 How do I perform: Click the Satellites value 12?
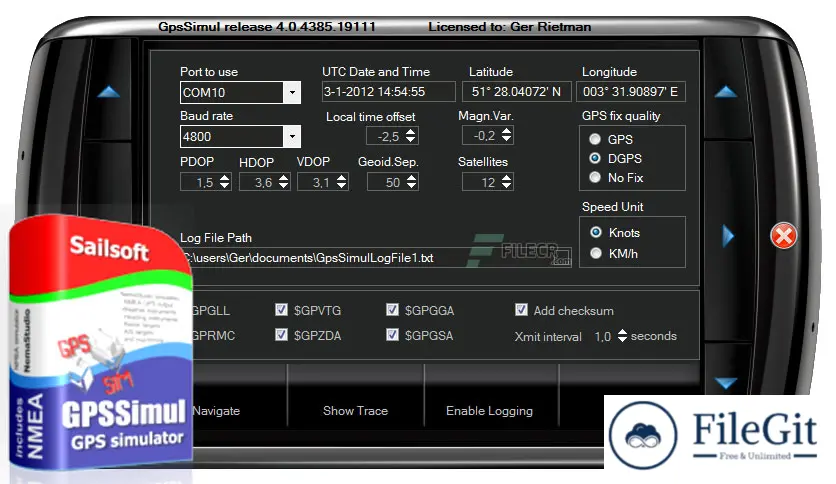click(x=488, y=183)
